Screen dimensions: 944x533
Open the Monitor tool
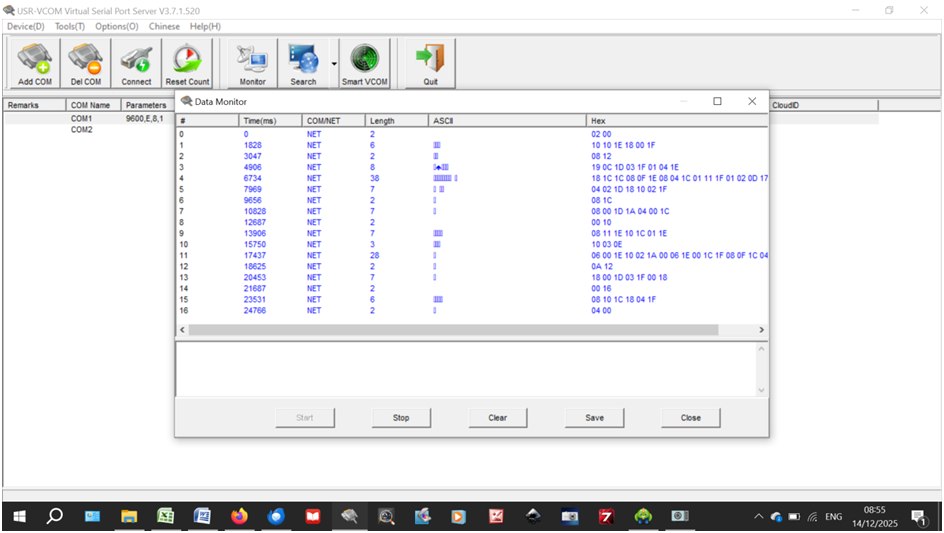coord(253,64)
